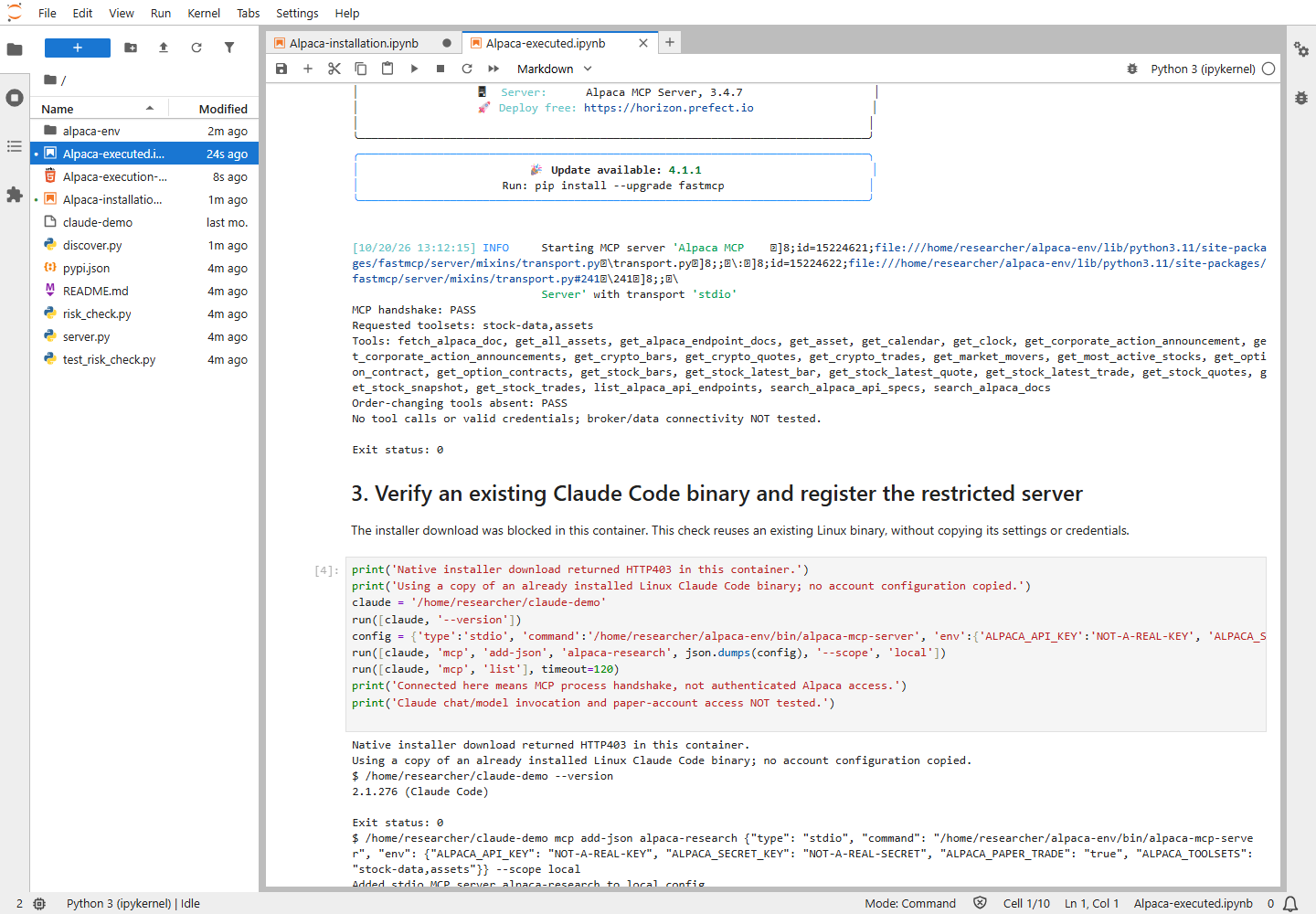
Task: Interrupt the kernel with stop icon
Action: [440, 69]
